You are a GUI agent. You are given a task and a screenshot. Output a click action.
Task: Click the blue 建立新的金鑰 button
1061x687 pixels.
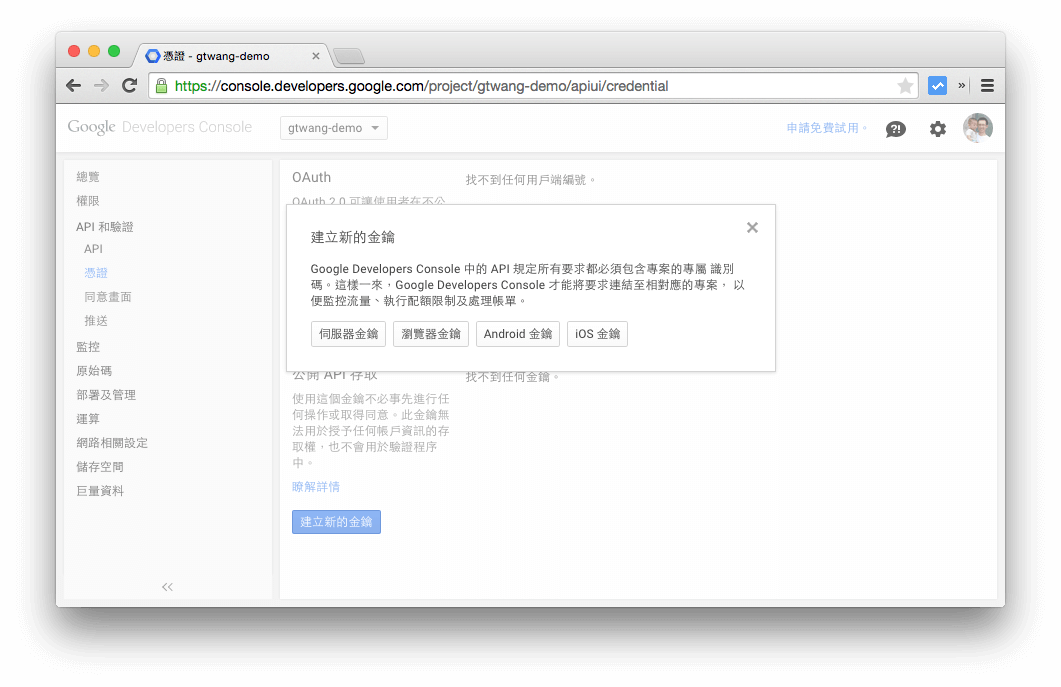(336, 521)
